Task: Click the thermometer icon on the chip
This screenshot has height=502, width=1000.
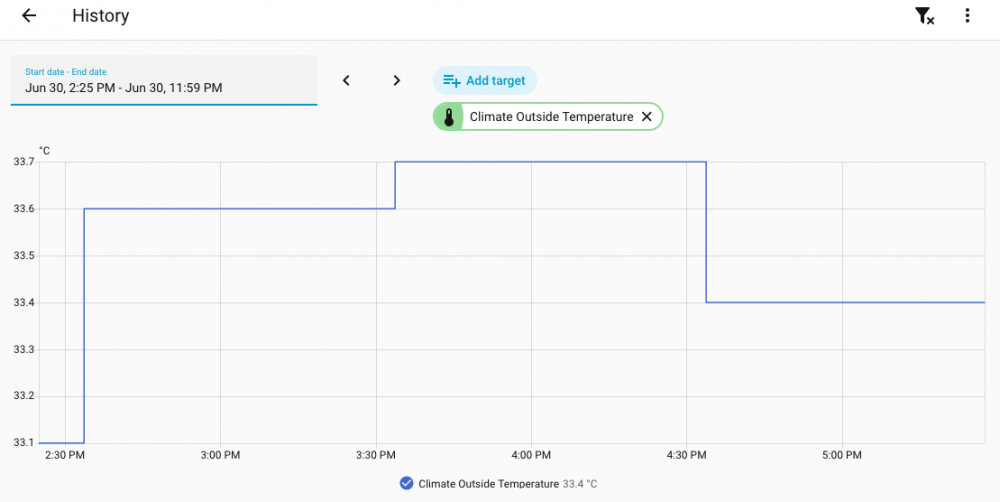Action: (x=449, y=117)
